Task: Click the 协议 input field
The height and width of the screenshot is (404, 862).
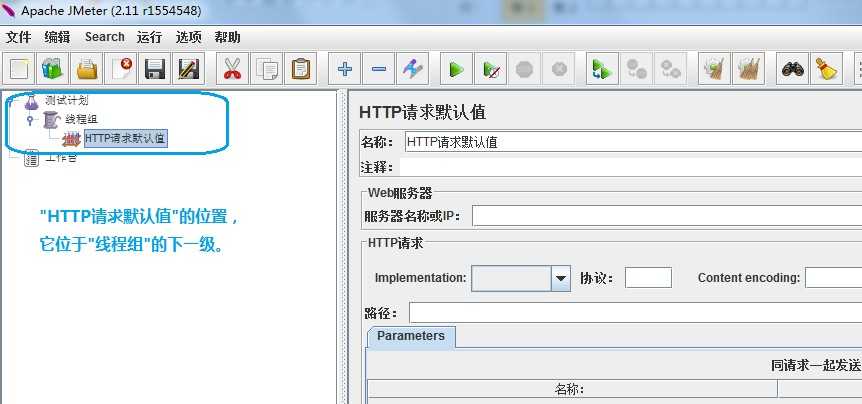Action: (x=648, y=278)
